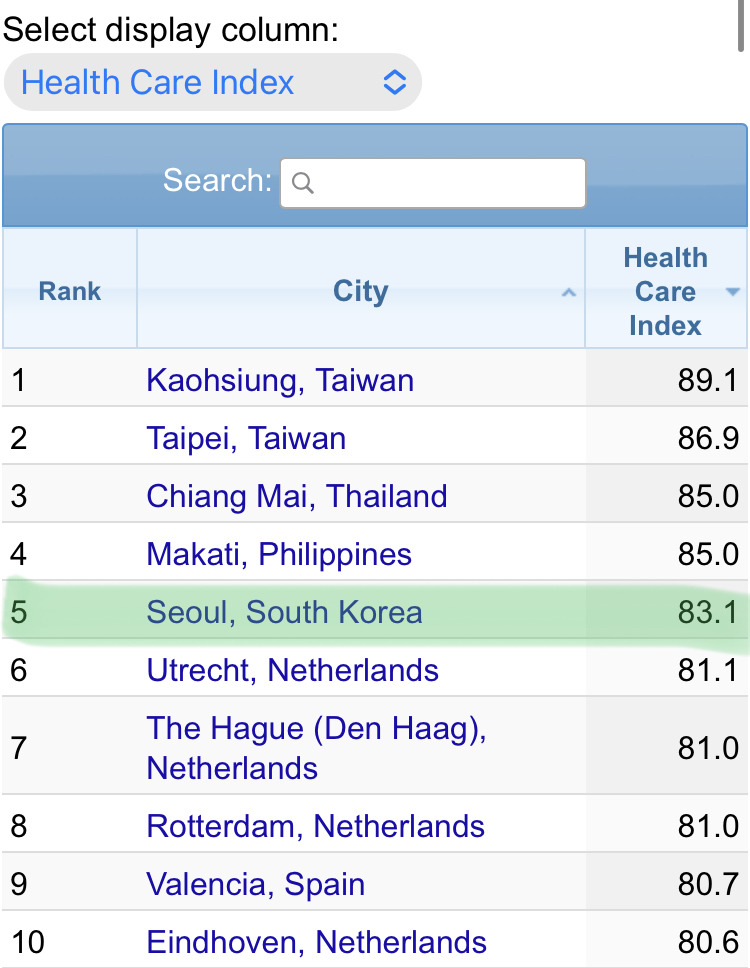Click Health Care Index sort arrow
The image size is (750, 968).
[x=731, y=291]
